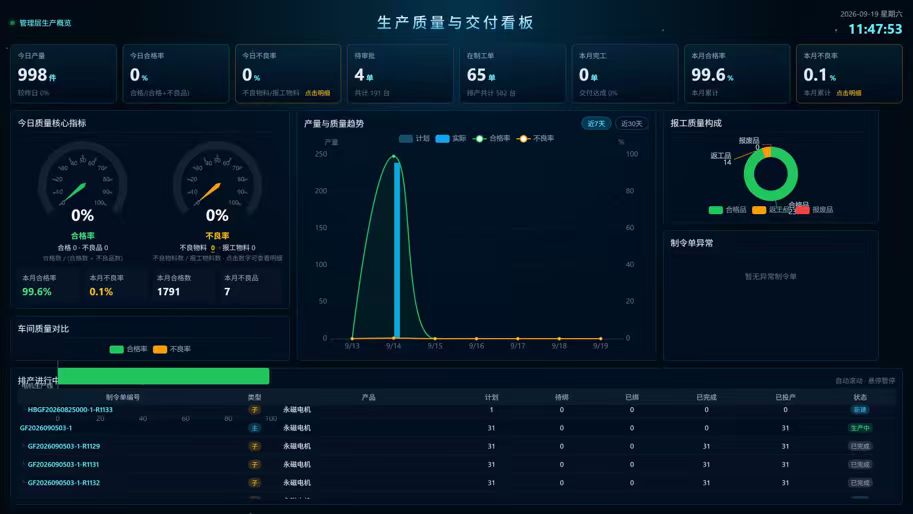Toggle 合格品 in donut chart legend
This screenshot has width=913, height=514.
[x=727, y=210]
